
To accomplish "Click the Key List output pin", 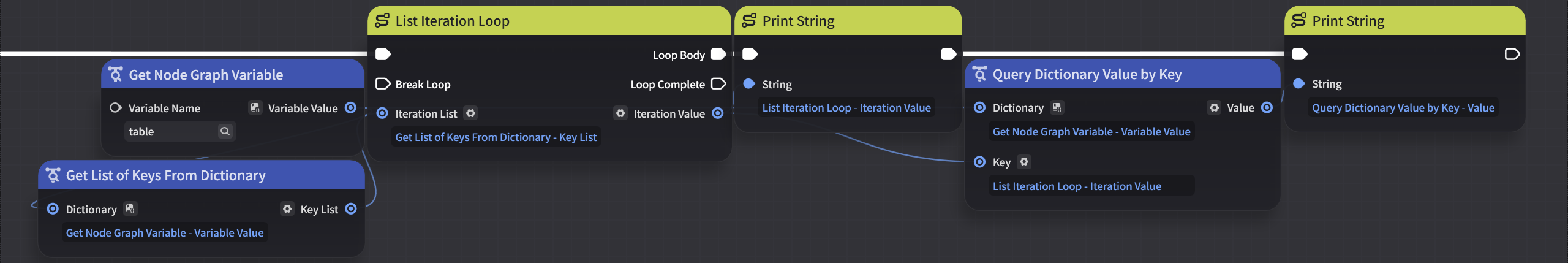I will [351, 209].
